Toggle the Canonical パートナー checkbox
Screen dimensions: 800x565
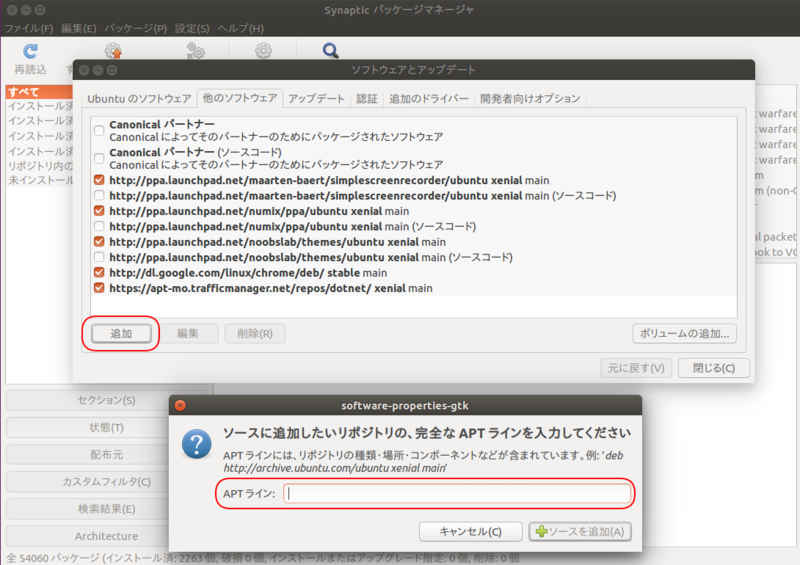(x=99, y=131)
